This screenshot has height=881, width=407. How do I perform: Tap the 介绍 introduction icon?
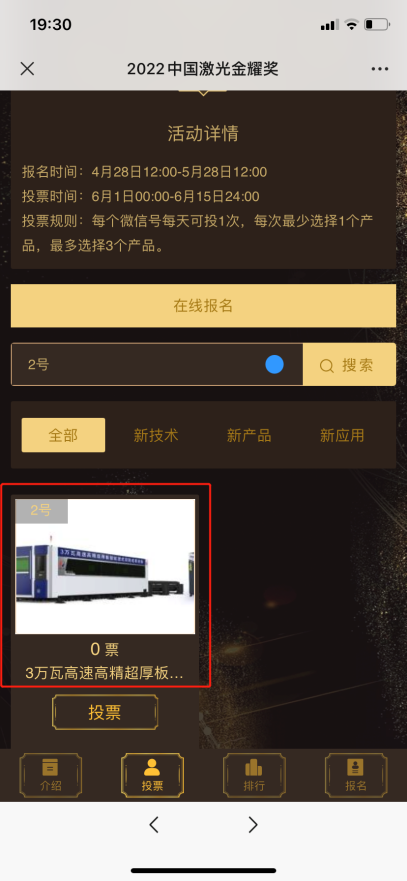point(51,776)
